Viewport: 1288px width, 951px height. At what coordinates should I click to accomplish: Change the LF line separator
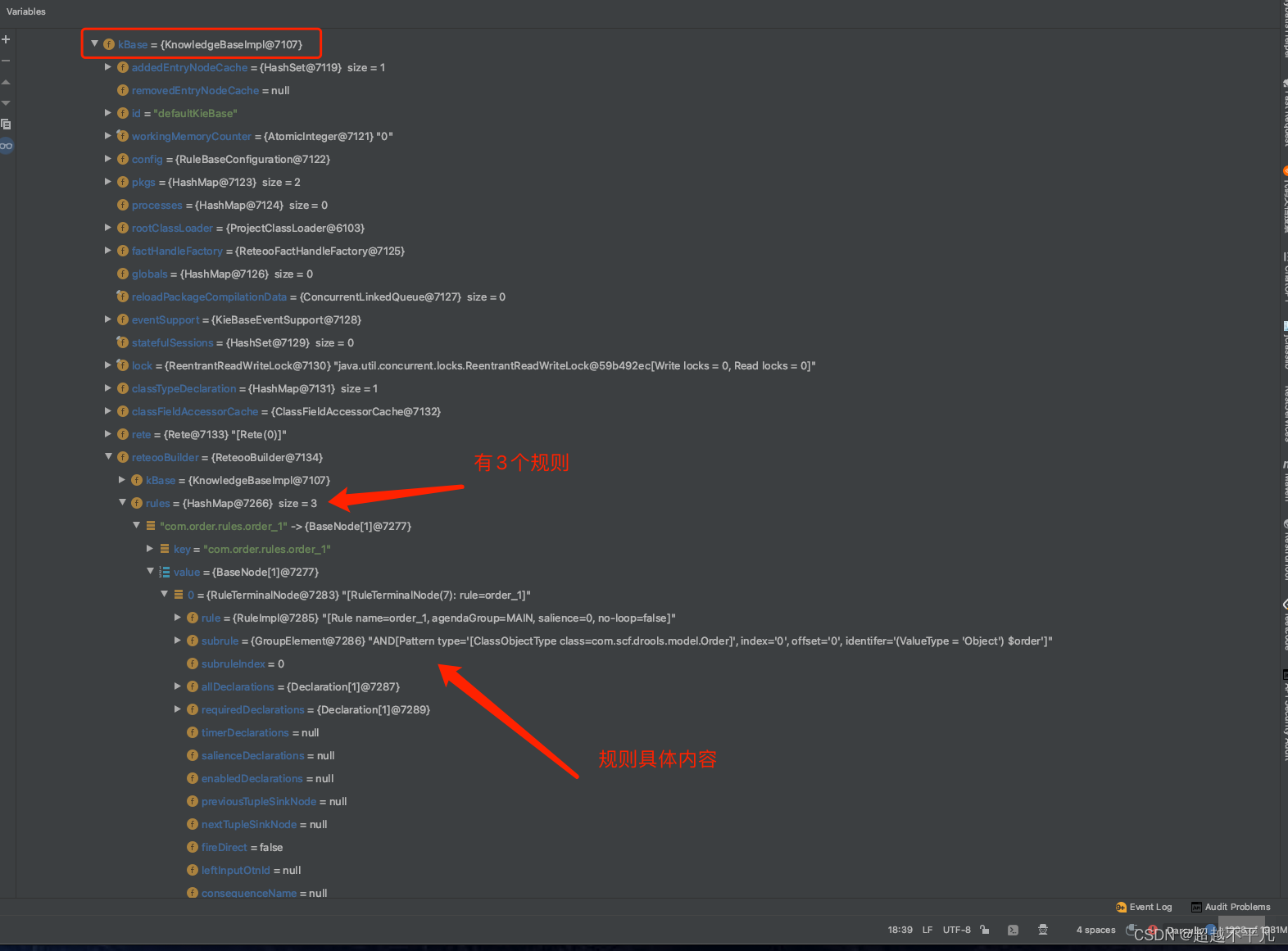927,930
